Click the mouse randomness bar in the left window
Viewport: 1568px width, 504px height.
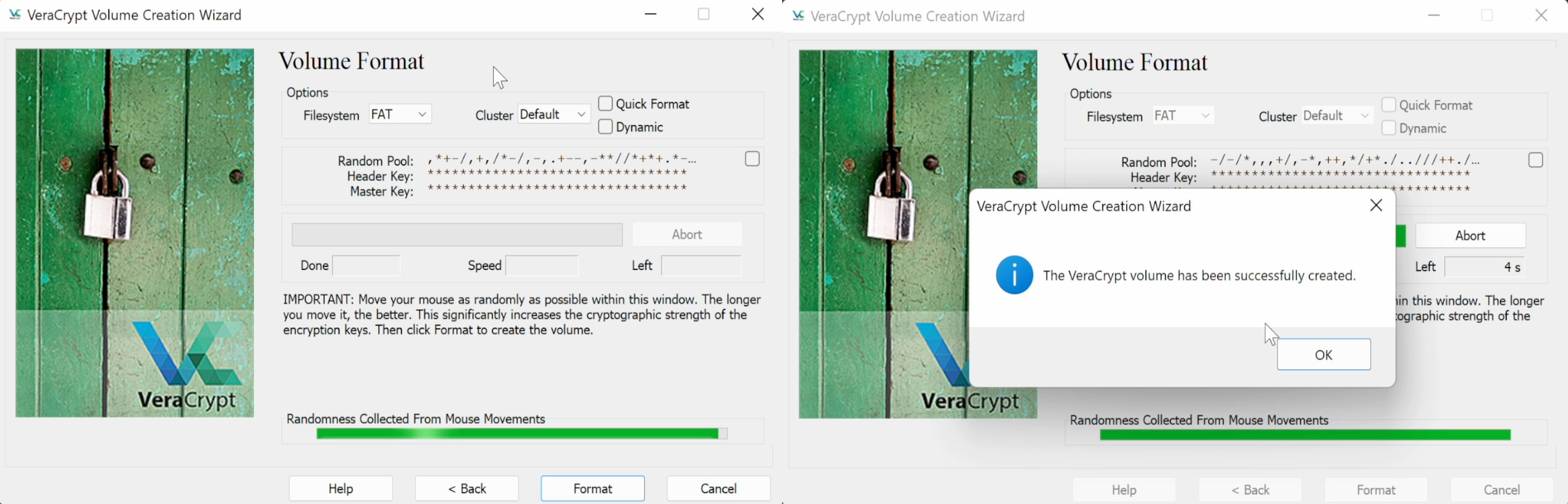click(522, 434)
